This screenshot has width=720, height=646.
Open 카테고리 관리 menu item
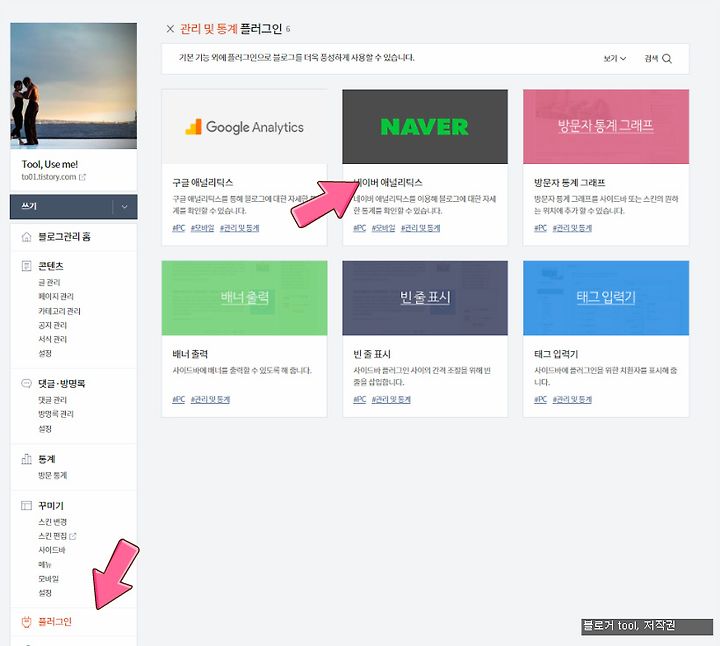pos(59,311)
